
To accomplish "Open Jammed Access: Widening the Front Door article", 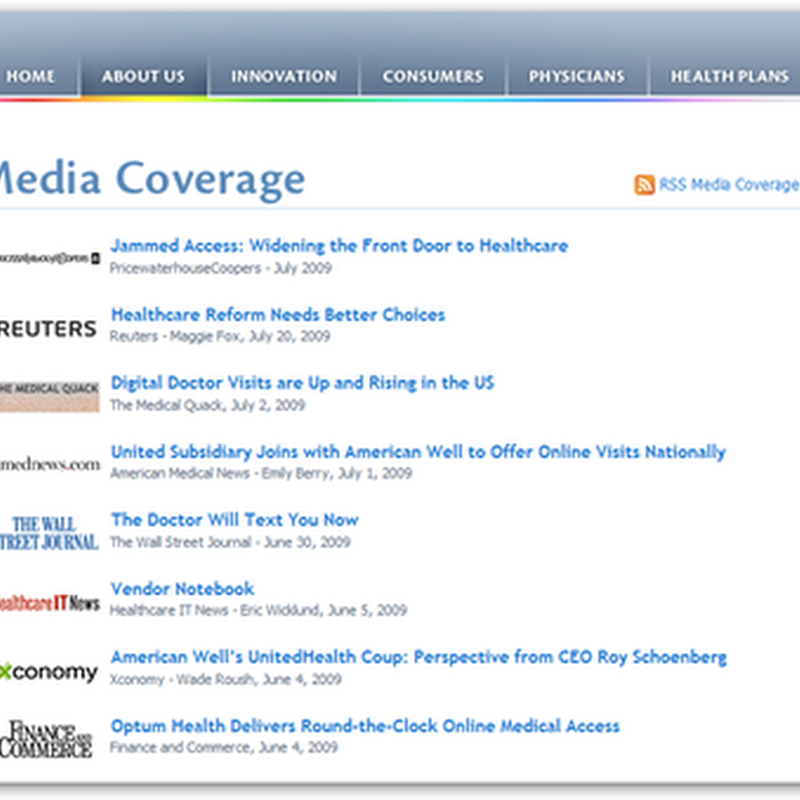I will pos(339,246).
